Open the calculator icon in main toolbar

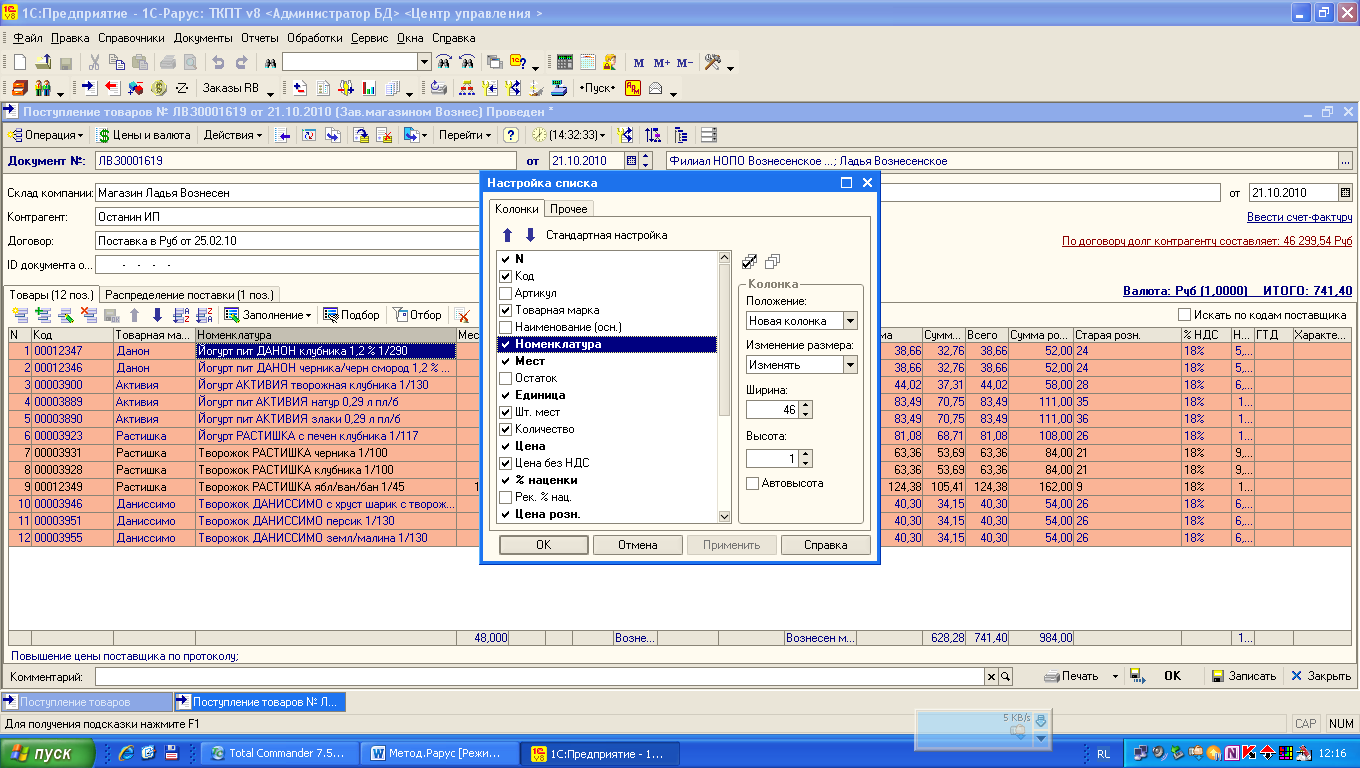click(565, 62)
